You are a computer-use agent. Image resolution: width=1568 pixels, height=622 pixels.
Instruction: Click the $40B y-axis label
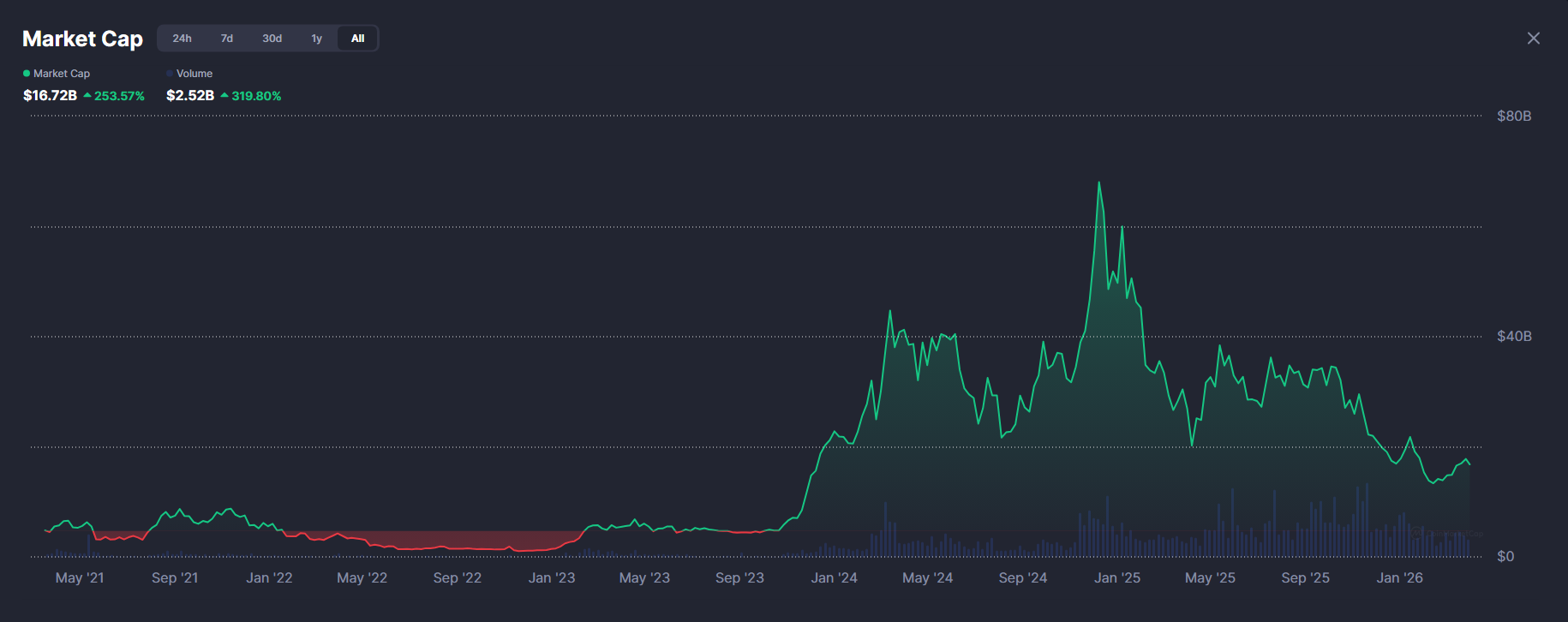click(1514, 336)
